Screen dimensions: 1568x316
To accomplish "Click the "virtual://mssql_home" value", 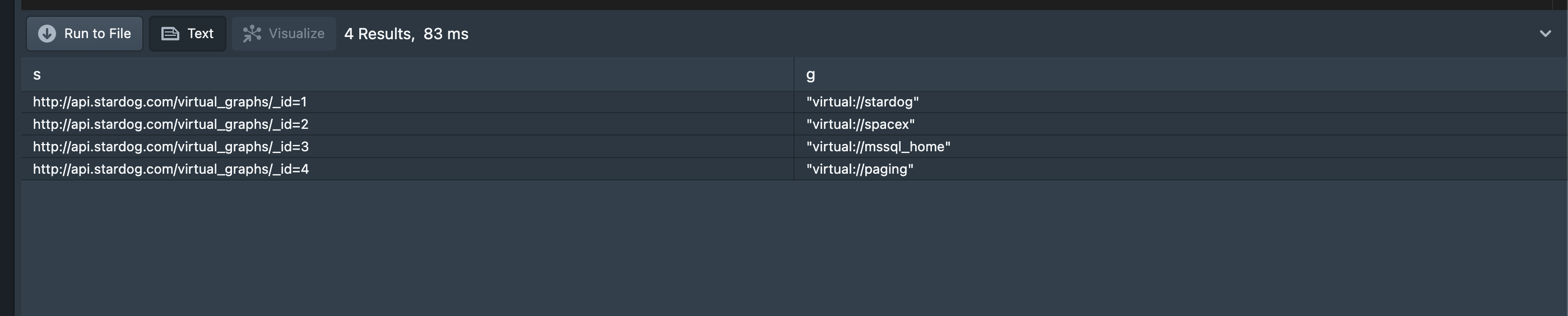I will coord(878,147).
